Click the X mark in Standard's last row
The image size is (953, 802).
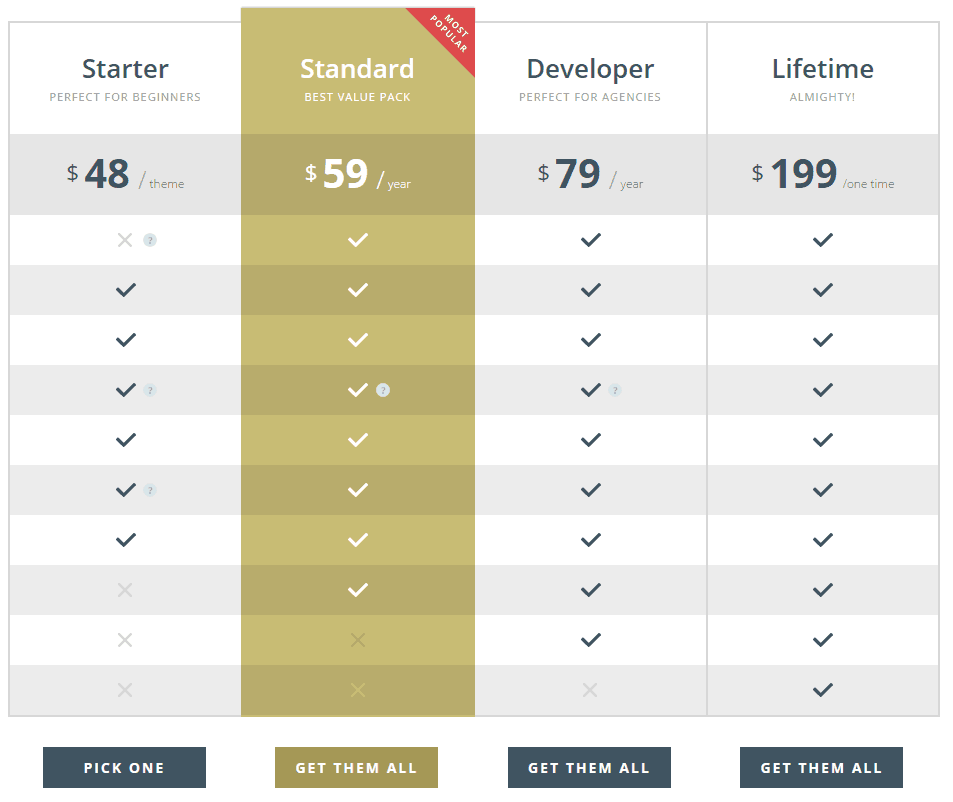click(x=358, y=690)
